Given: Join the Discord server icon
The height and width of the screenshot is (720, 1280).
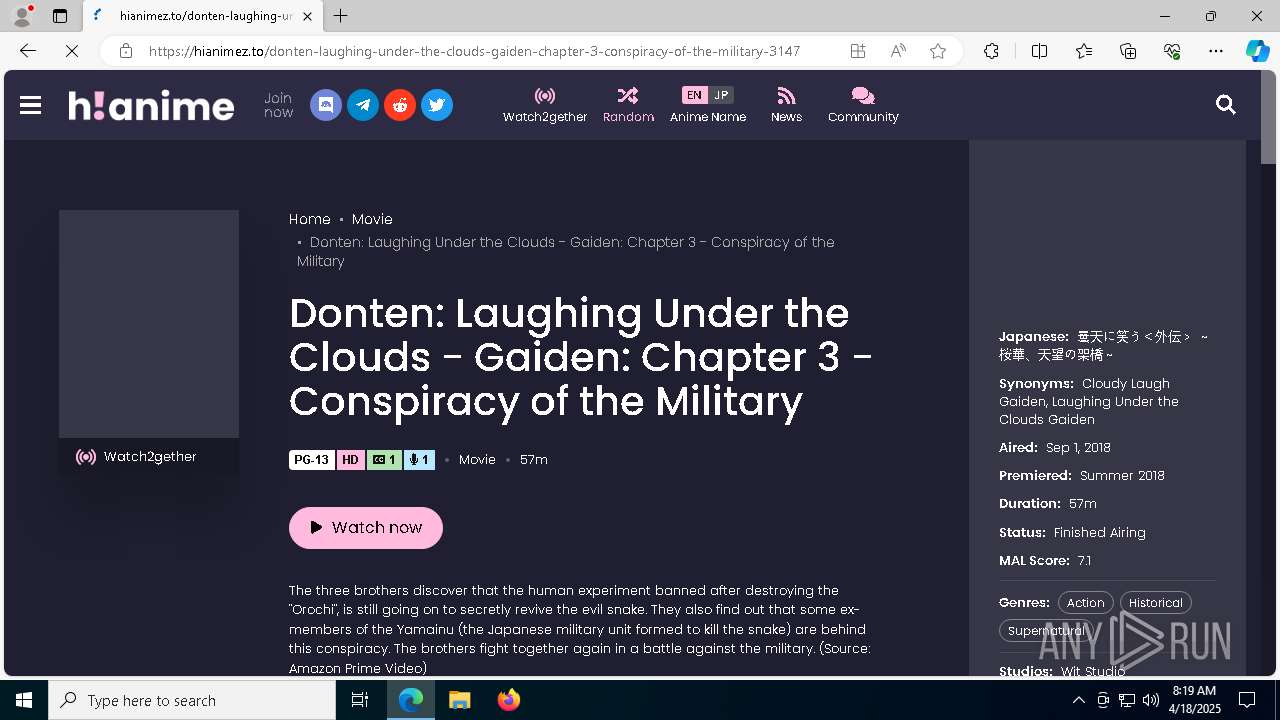Looking at the screenshot, I should (x=326, y=105).
